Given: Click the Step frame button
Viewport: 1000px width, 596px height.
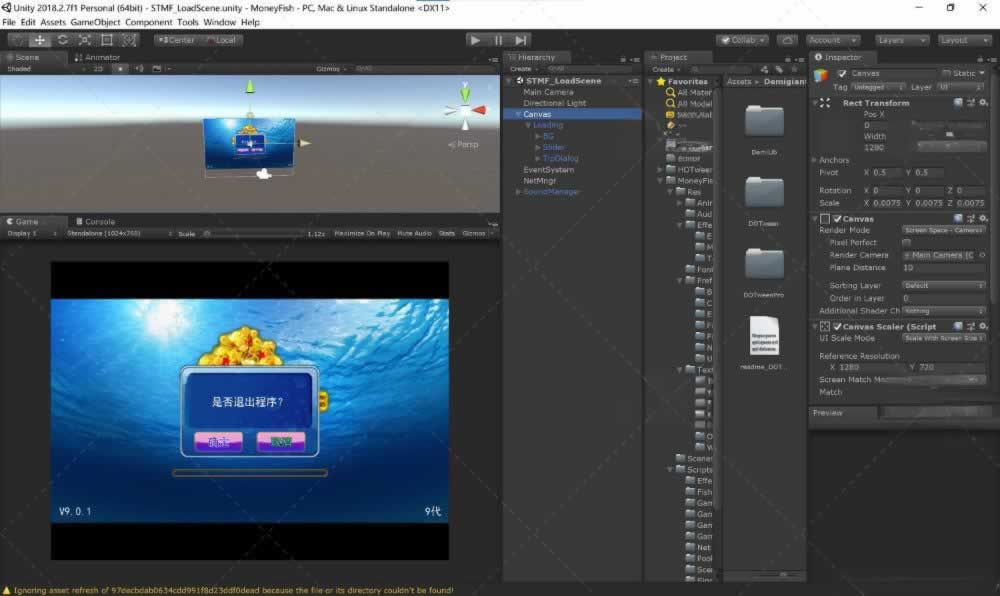Looking at the screenshot, I should click(x=521, y=40).
